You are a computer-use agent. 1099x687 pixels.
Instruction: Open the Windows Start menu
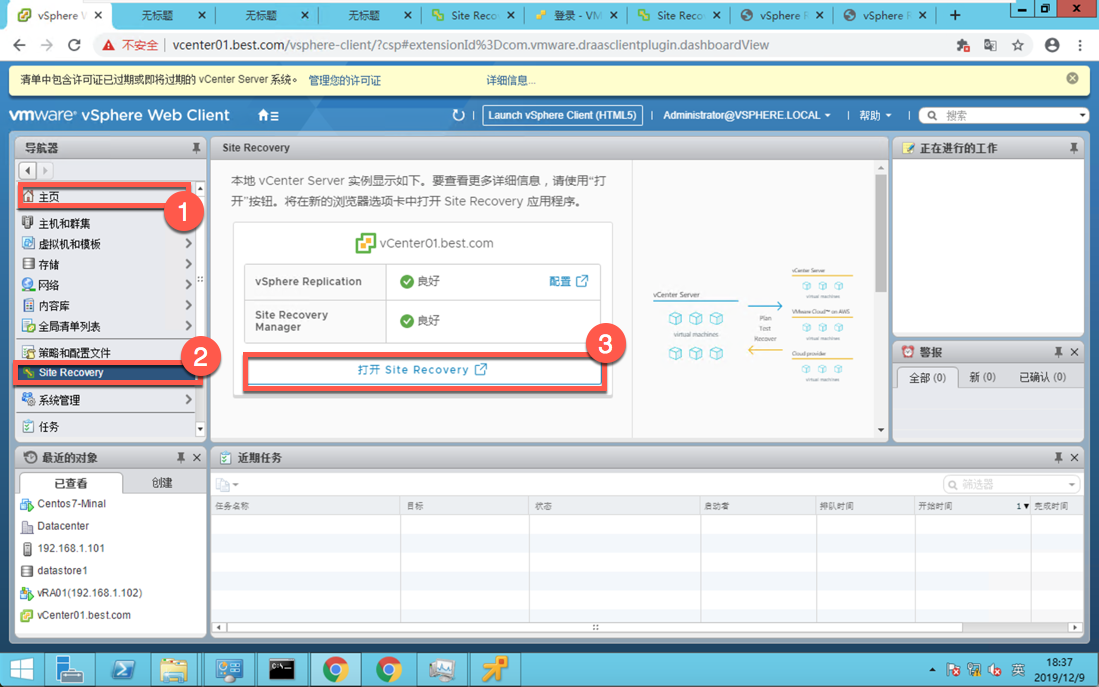click(21, 669)
